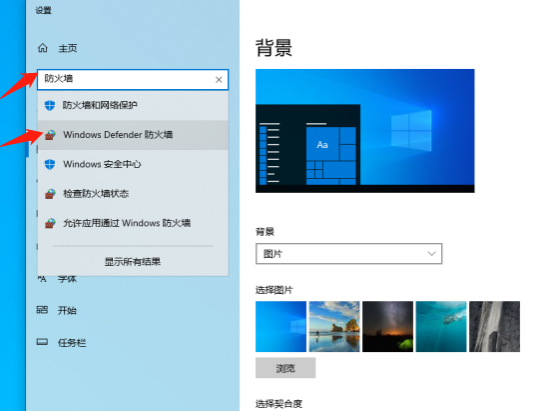Click the shield icon for 防火墙和网络保护

[50, 105]
